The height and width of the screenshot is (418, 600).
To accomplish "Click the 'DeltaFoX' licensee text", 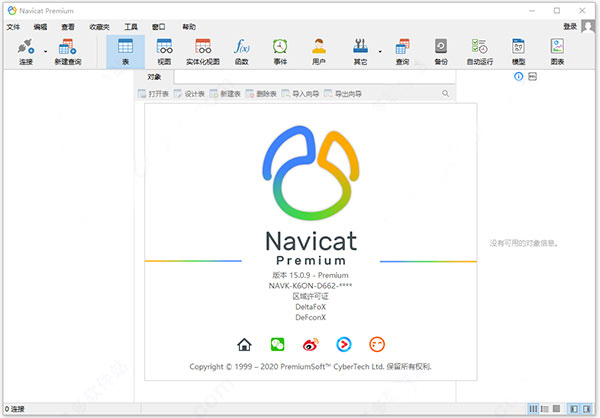I will (x=310, y=307).
